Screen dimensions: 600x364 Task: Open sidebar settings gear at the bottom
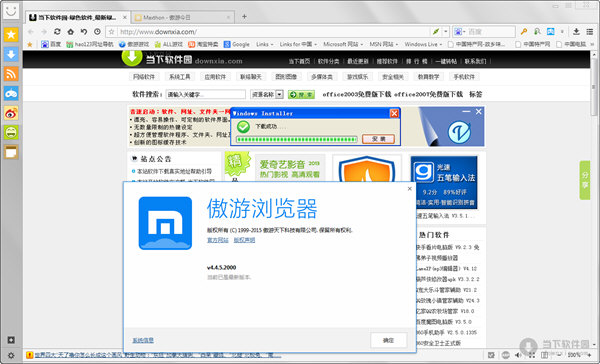click(11, 355)
